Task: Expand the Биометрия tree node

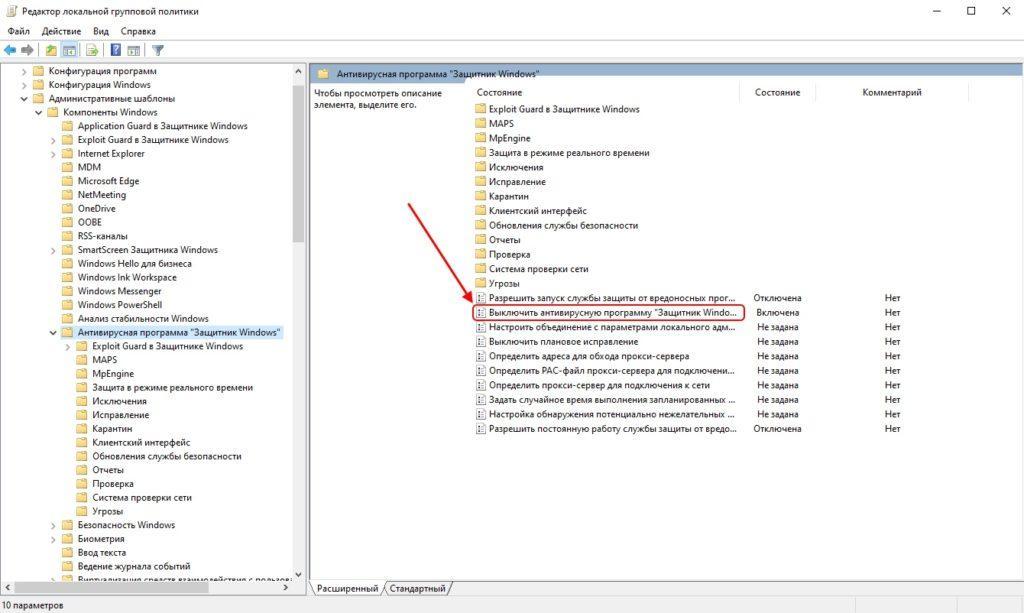Action: click(x=53, y=539)
